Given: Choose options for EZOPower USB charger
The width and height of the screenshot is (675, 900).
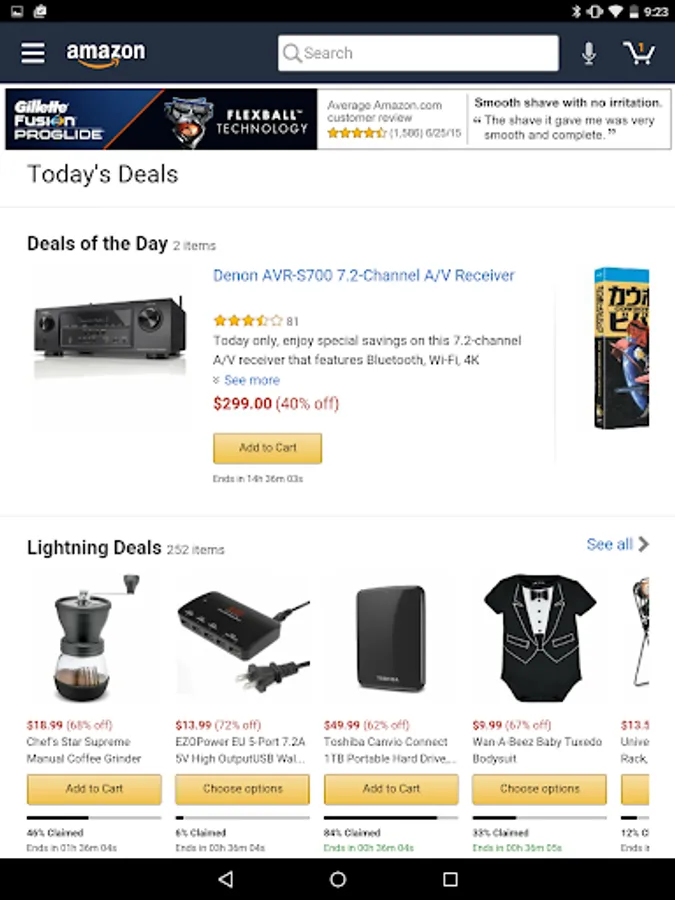Looking at the screenshot, I should [x=242, y=789].
